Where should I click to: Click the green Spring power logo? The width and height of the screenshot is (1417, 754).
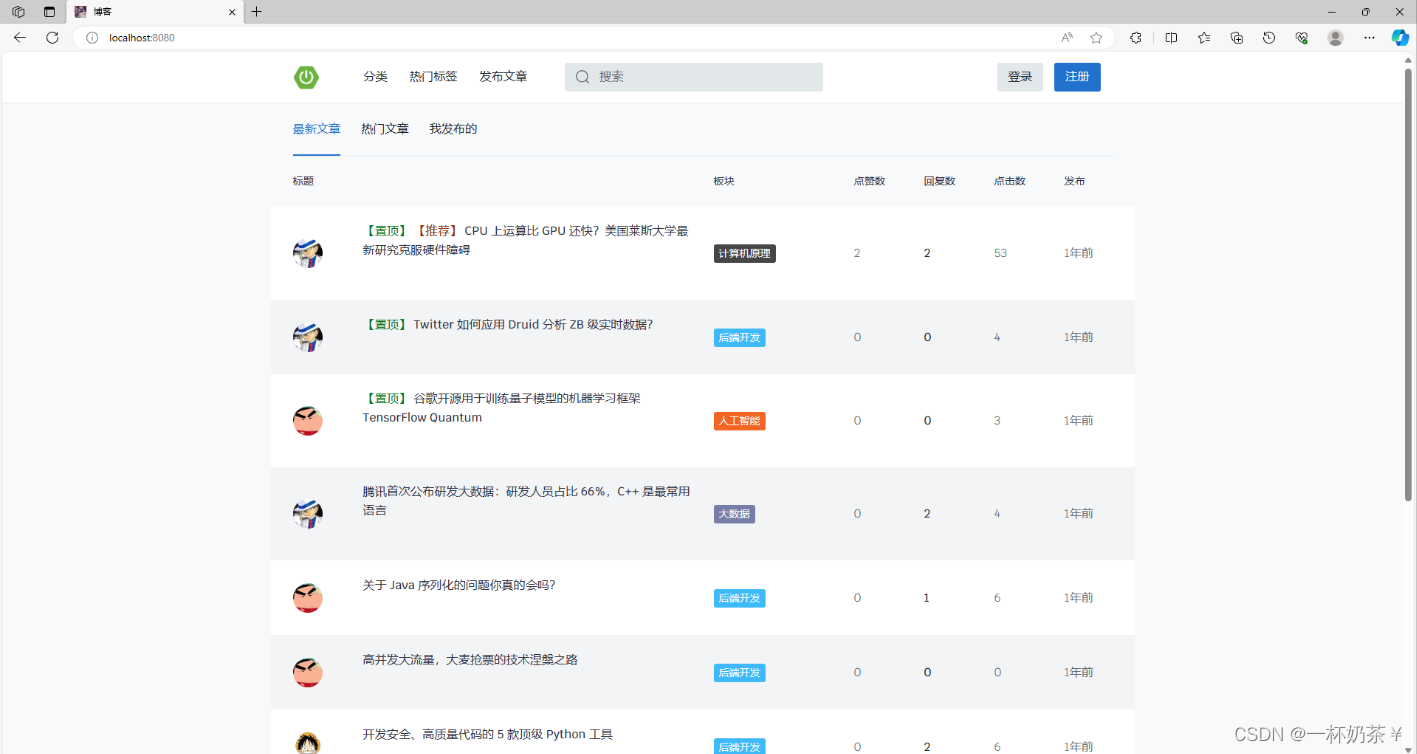pyautogui.click(x=306, y=77)
